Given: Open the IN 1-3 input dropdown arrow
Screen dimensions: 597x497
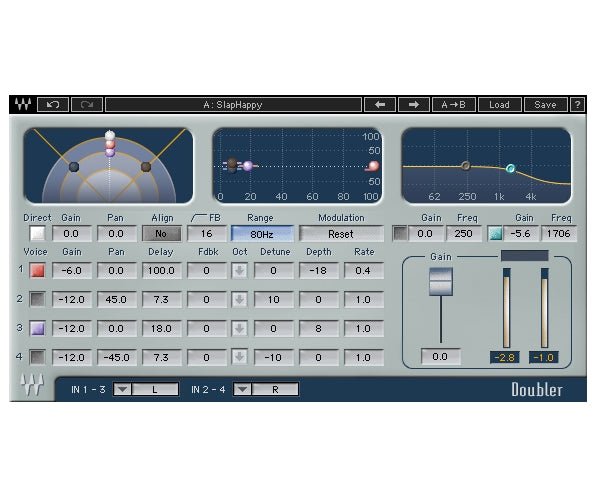Looking at the screenshot, I should pyautogui.click(x=123, y=389).
